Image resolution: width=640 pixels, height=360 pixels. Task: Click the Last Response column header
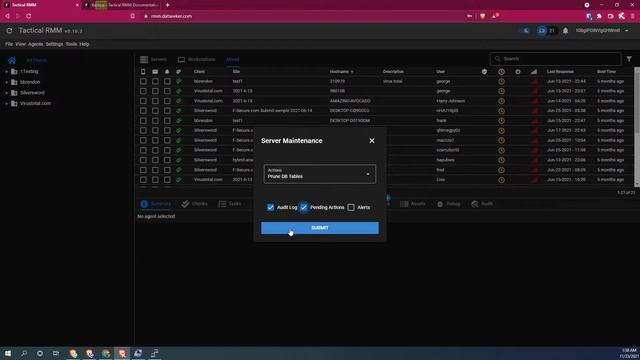click(x=560, y=71)
